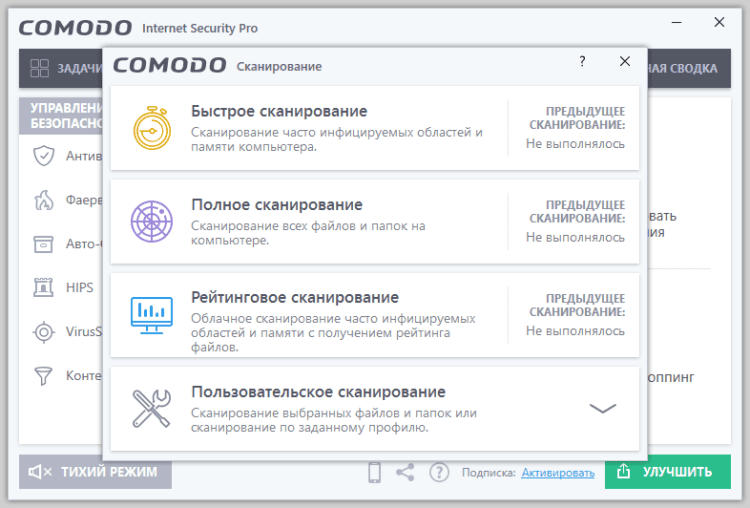Click 'Не выполнялось' status for Quick scan
Viewport: 750px width, 508px height.
(x=575, y=144)
